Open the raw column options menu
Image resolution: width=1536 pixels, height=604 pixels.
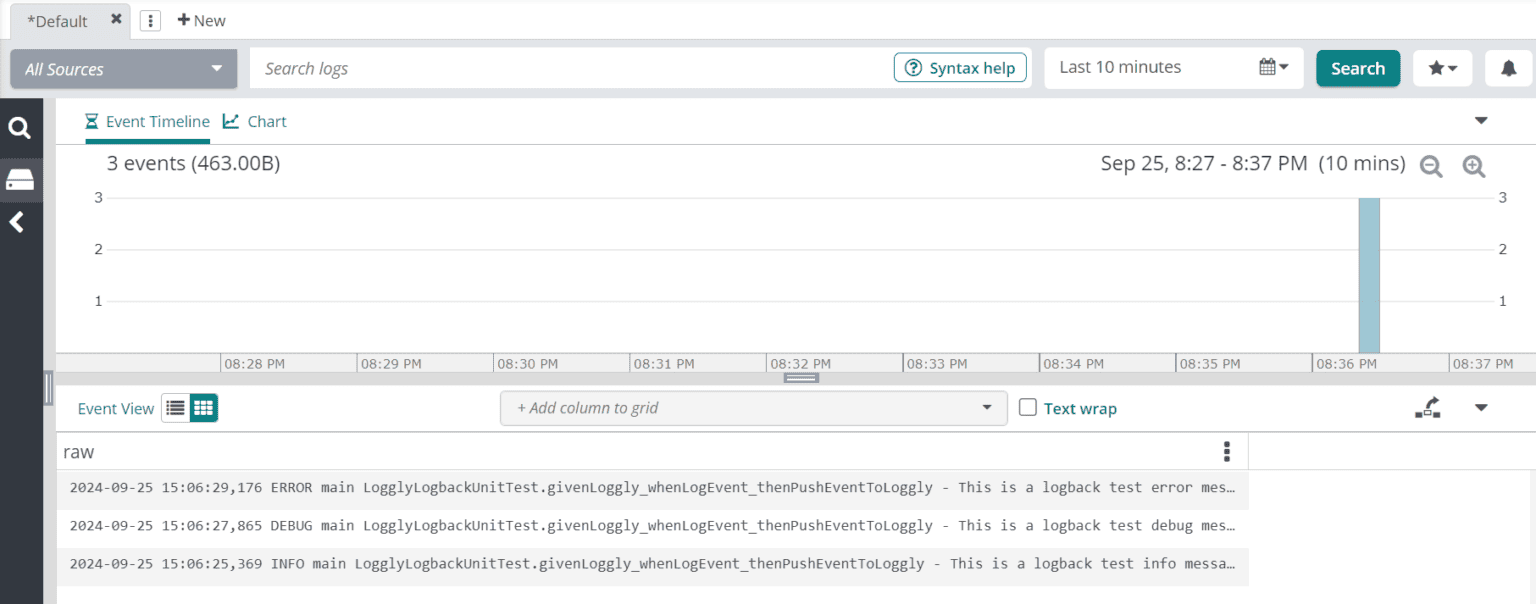coord(1226,451)
